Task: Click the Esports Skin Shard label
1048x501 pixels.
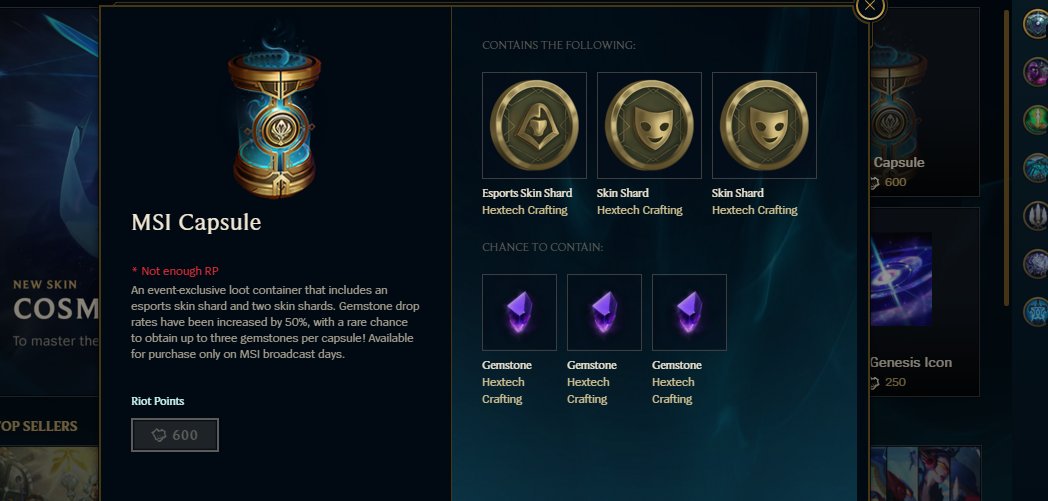Action: [x=527, y=193]
